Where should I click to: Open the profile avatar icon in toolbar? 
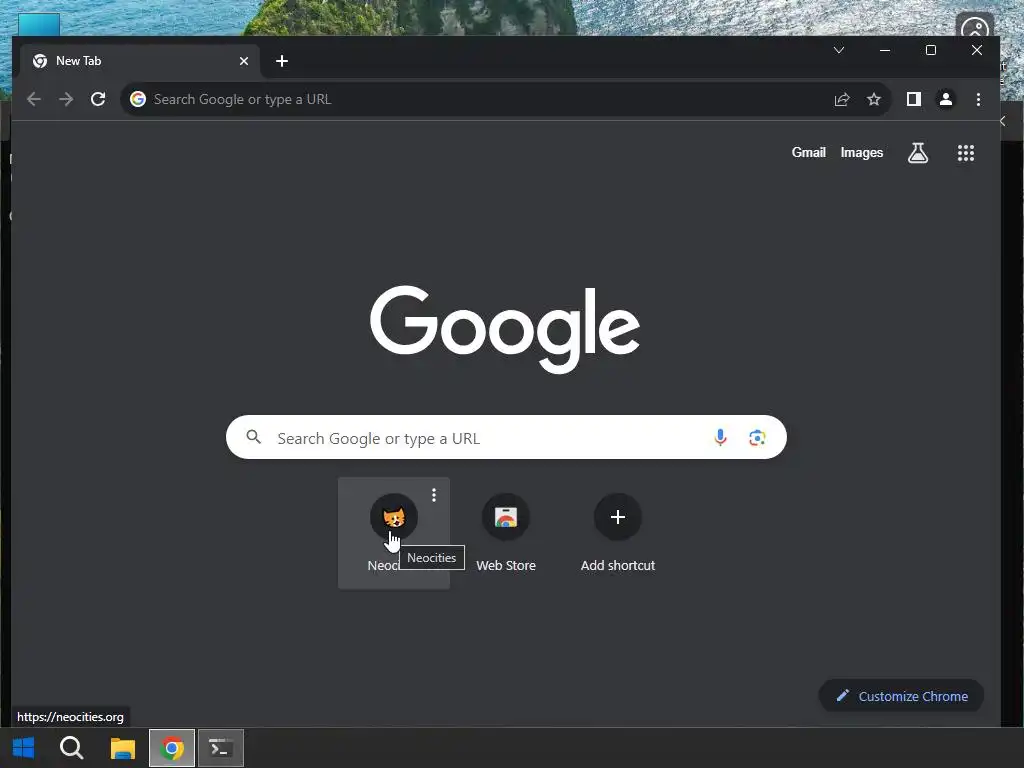pyautogui.click(x=946, y=99)
